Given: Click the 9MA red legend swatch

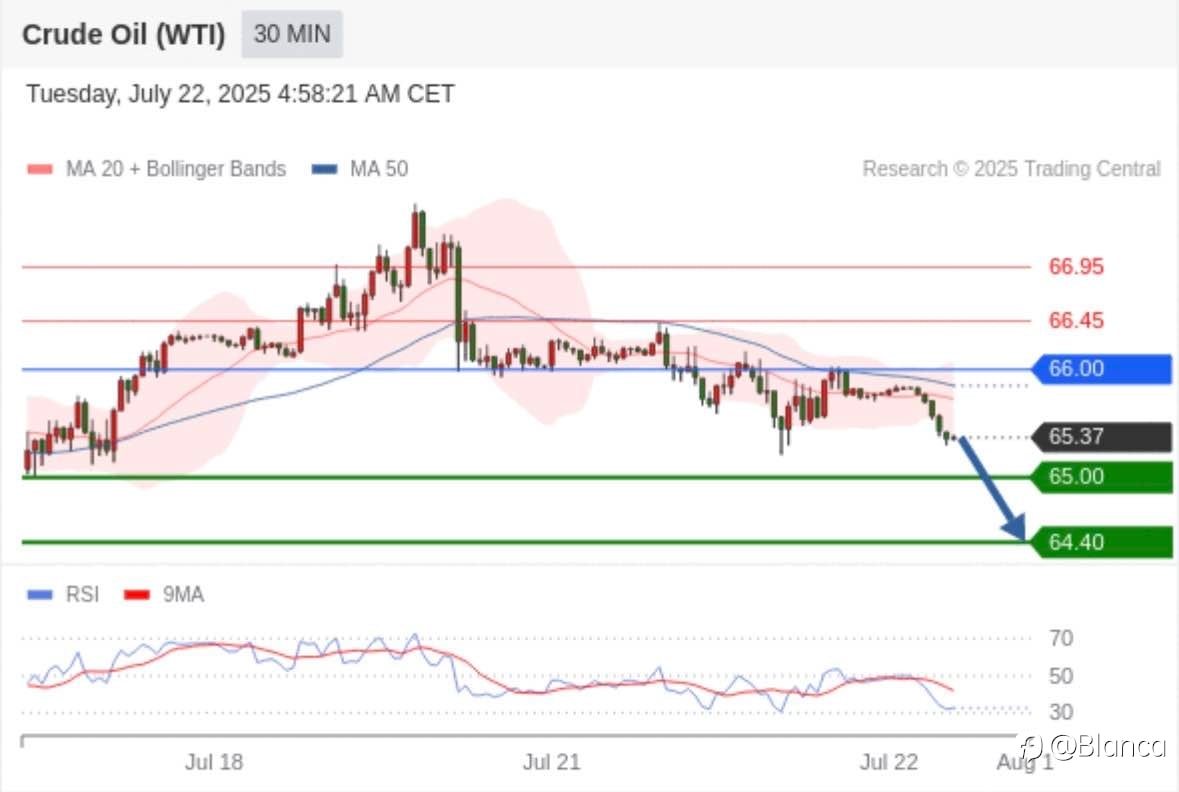Looking at the screenshot, I should [x=136, y=595].
